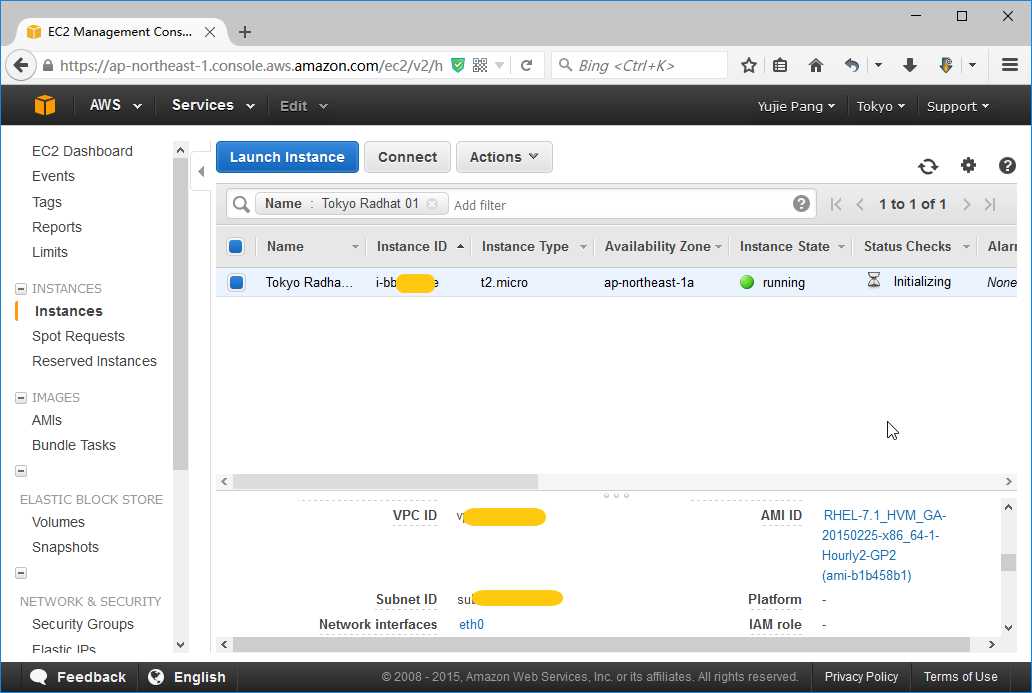Collapse the left navigation pane arrow

point(201,172)
